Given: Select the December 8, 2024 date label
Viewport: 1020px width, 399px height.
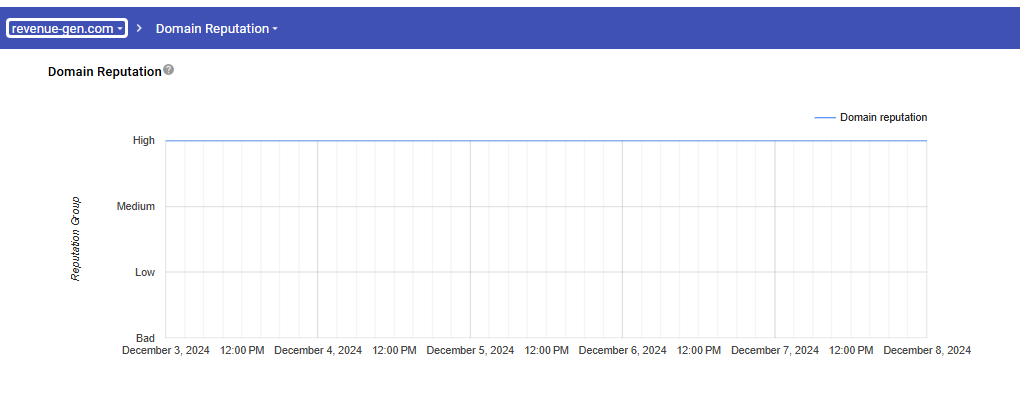Looking at the screenshot, I should (927, 350).
